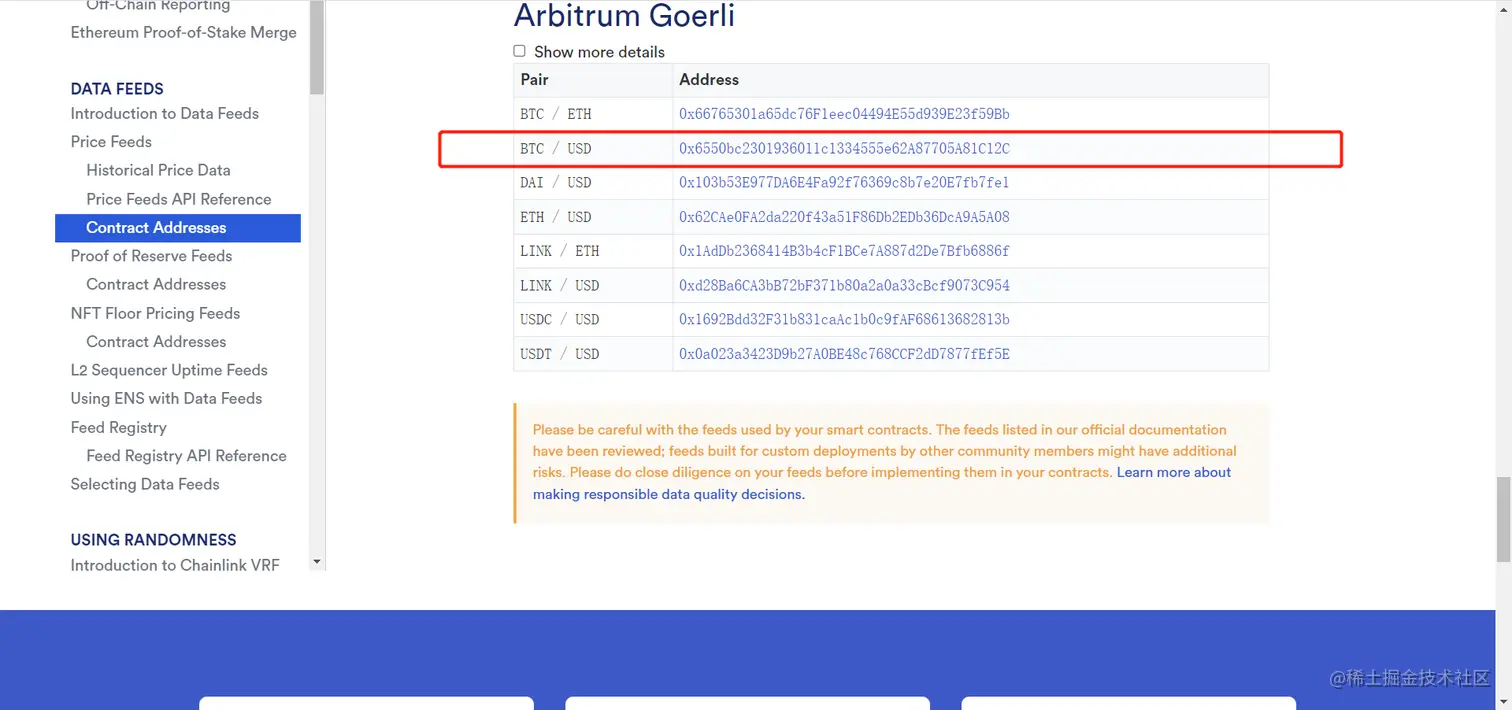Click the sidebar scroll down arrow
Image resolution: width=1512 pixels, height=710 pixels.
(x=317, y=562)
